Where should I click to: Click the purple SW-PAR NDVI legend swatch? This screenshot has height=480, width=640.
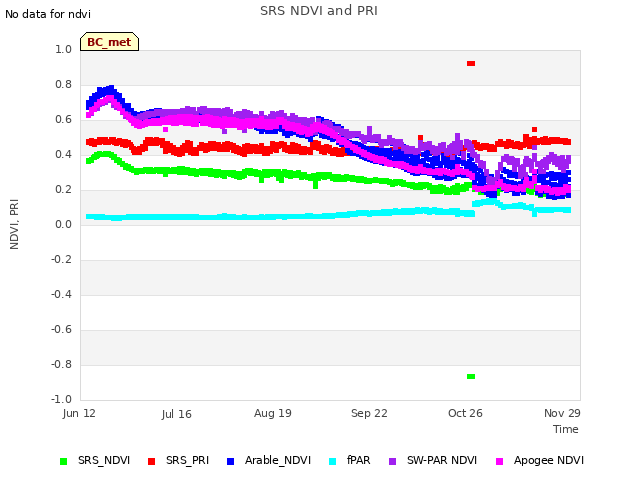(392, 461)
